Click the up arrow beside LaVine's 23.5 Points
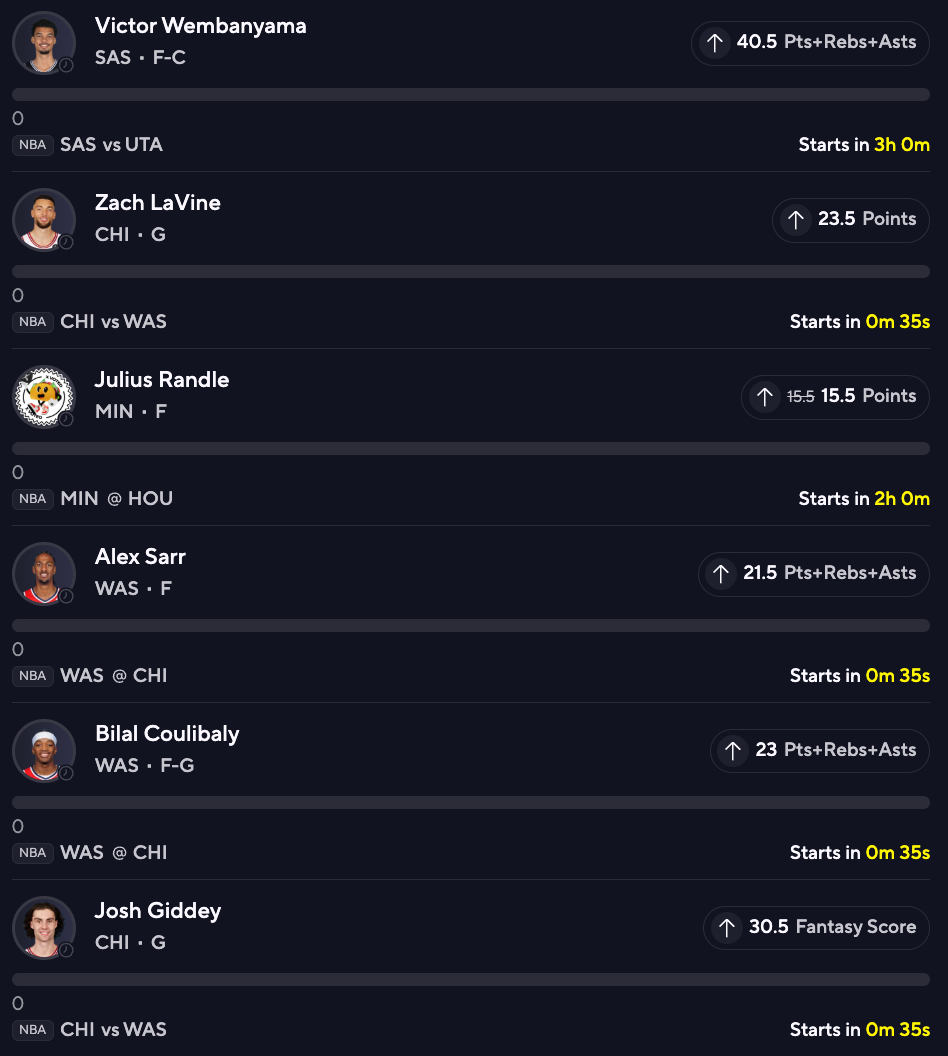 (x=795, y=220)
